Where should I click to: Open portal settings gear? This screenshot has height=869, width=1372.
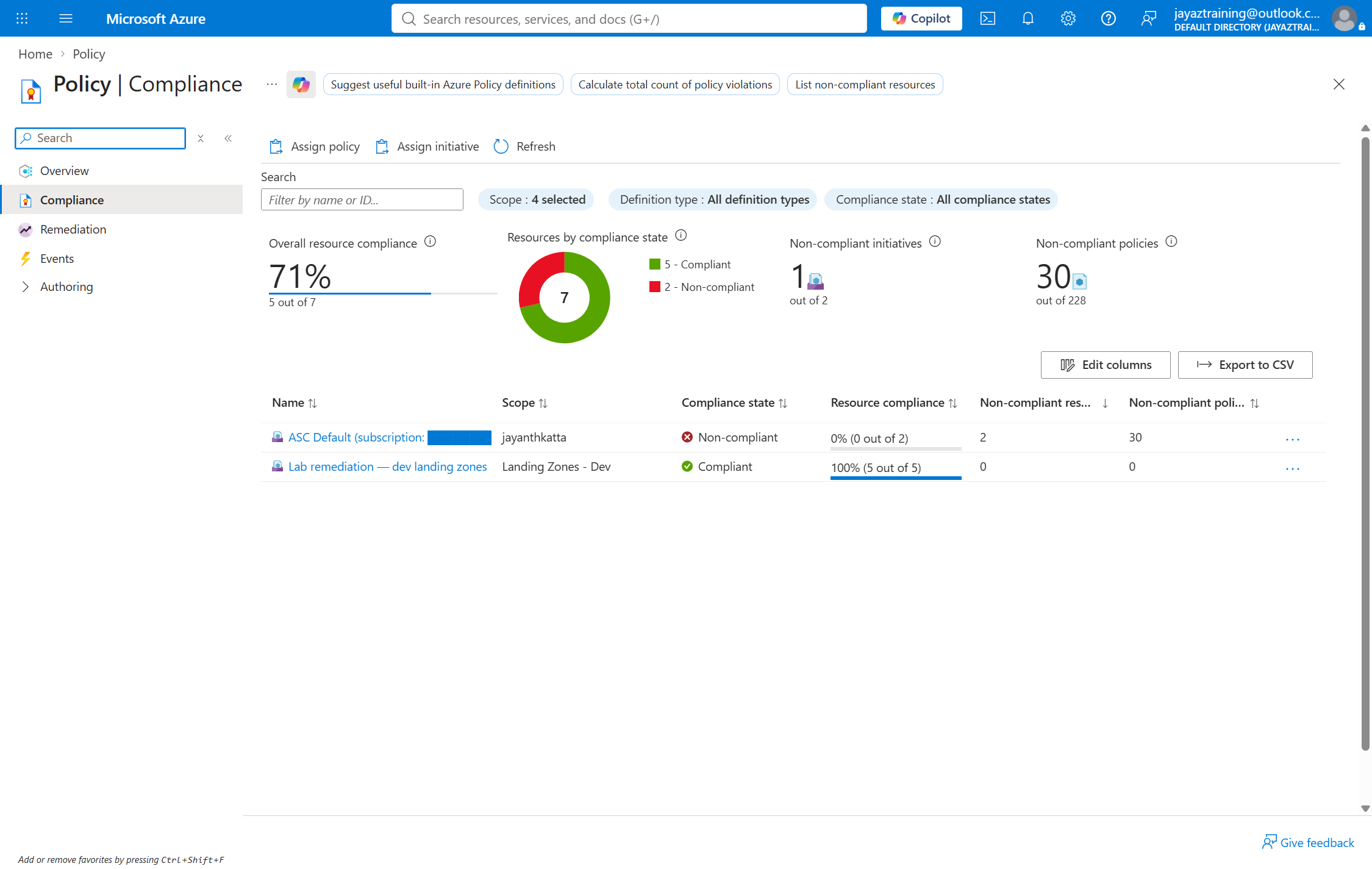pos(1068,18)
